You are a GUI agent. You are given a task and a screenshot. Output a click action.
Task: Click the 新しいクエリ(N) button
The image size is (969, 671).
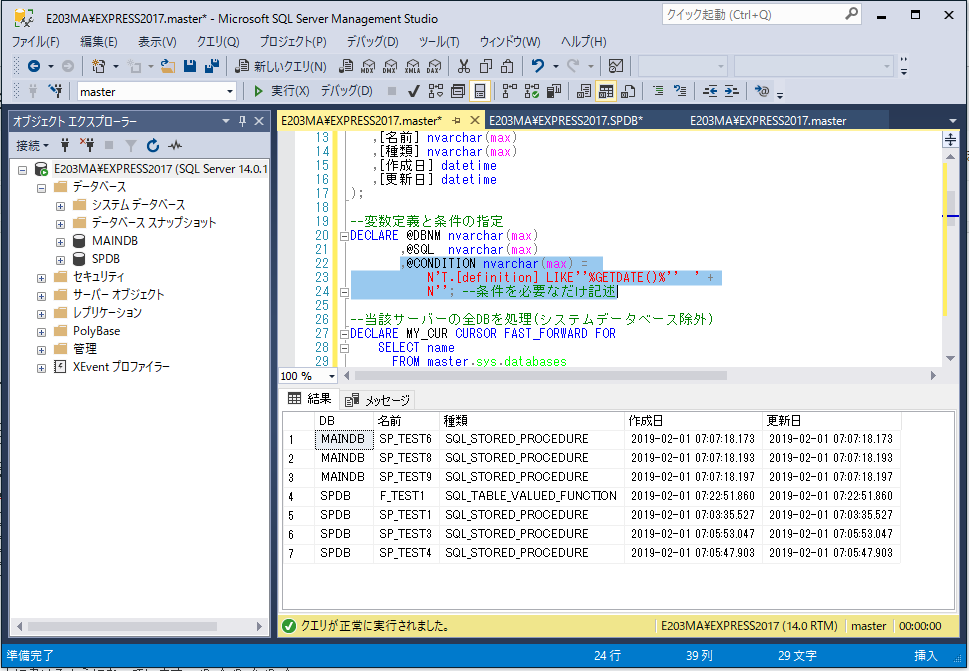281,66
